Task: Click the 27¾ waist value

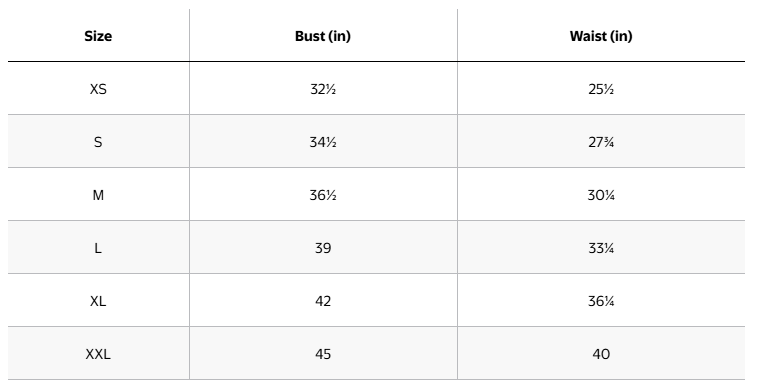Action: coord(601,142)
